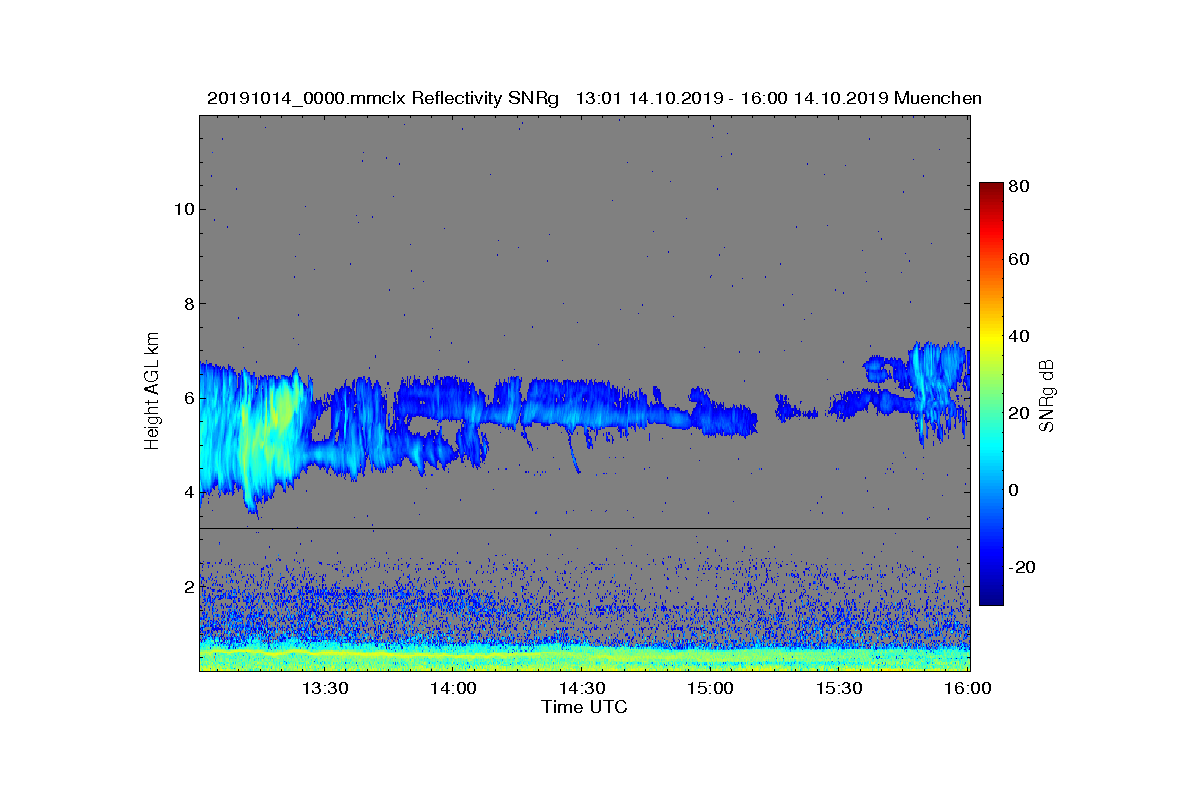Click the colorbar value 20
The image size is (1200, 800).
(1020, 413)
